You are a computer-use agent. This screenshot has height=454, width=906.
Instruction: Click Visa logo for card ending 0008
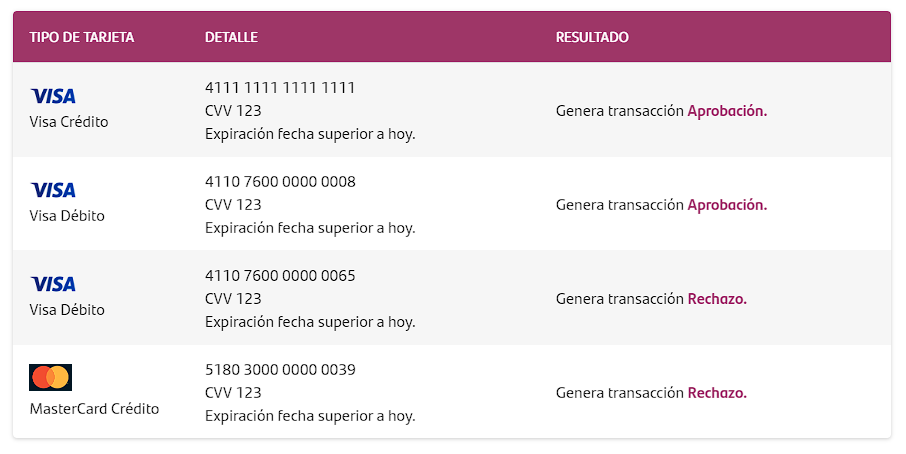(x=53, y=190)
